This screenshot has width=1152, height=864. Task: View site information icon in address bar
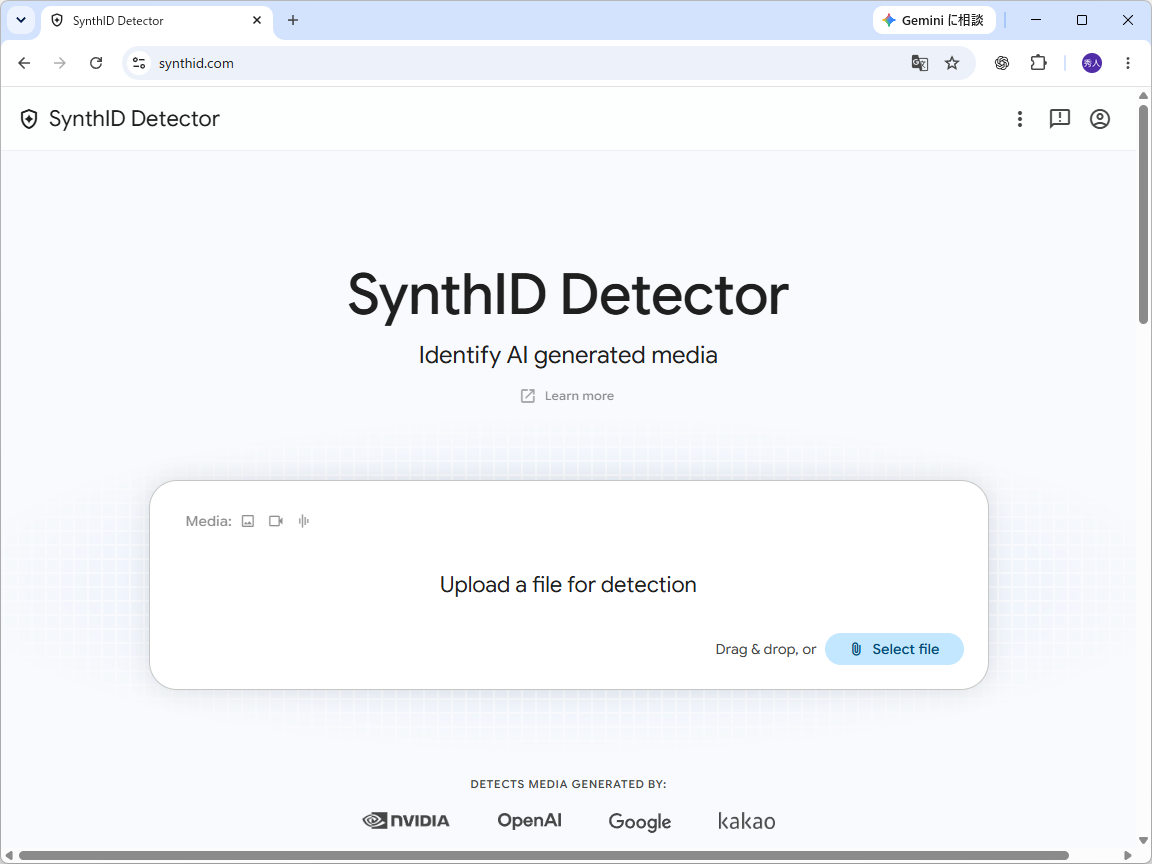coord(139,63)
